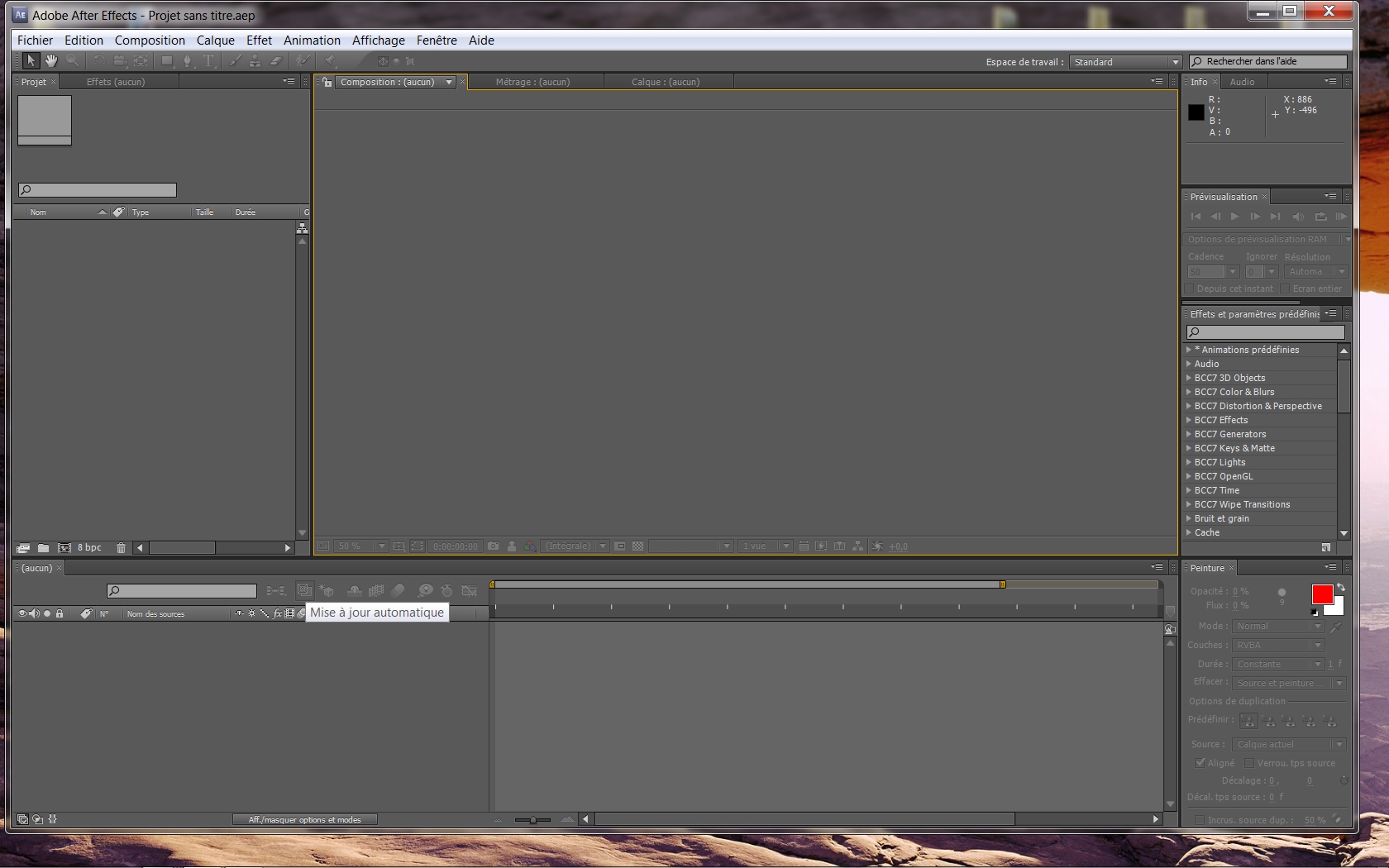Switch to the Audio tab beside Info

point(1242,82)
